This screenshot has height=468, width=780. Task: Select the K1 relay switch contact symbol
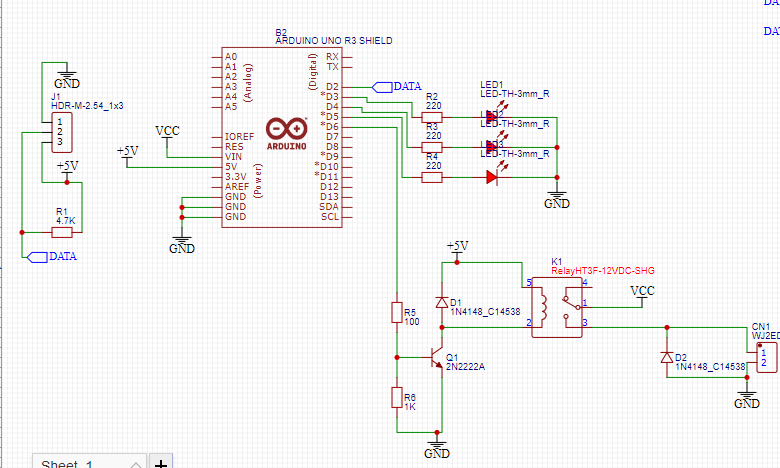[x=570, y=307]
